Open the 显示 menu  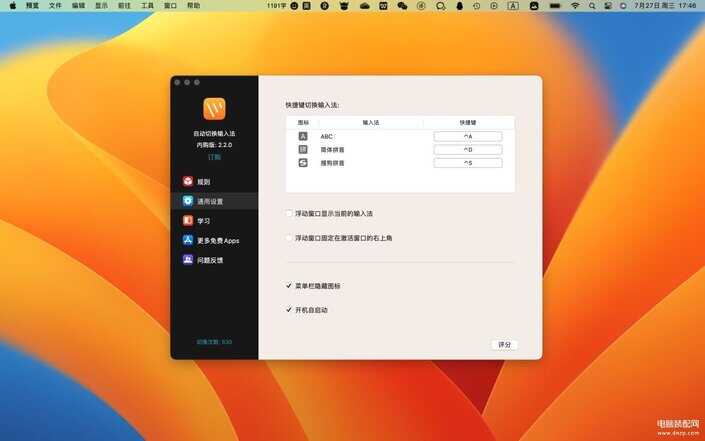(101, 6)
